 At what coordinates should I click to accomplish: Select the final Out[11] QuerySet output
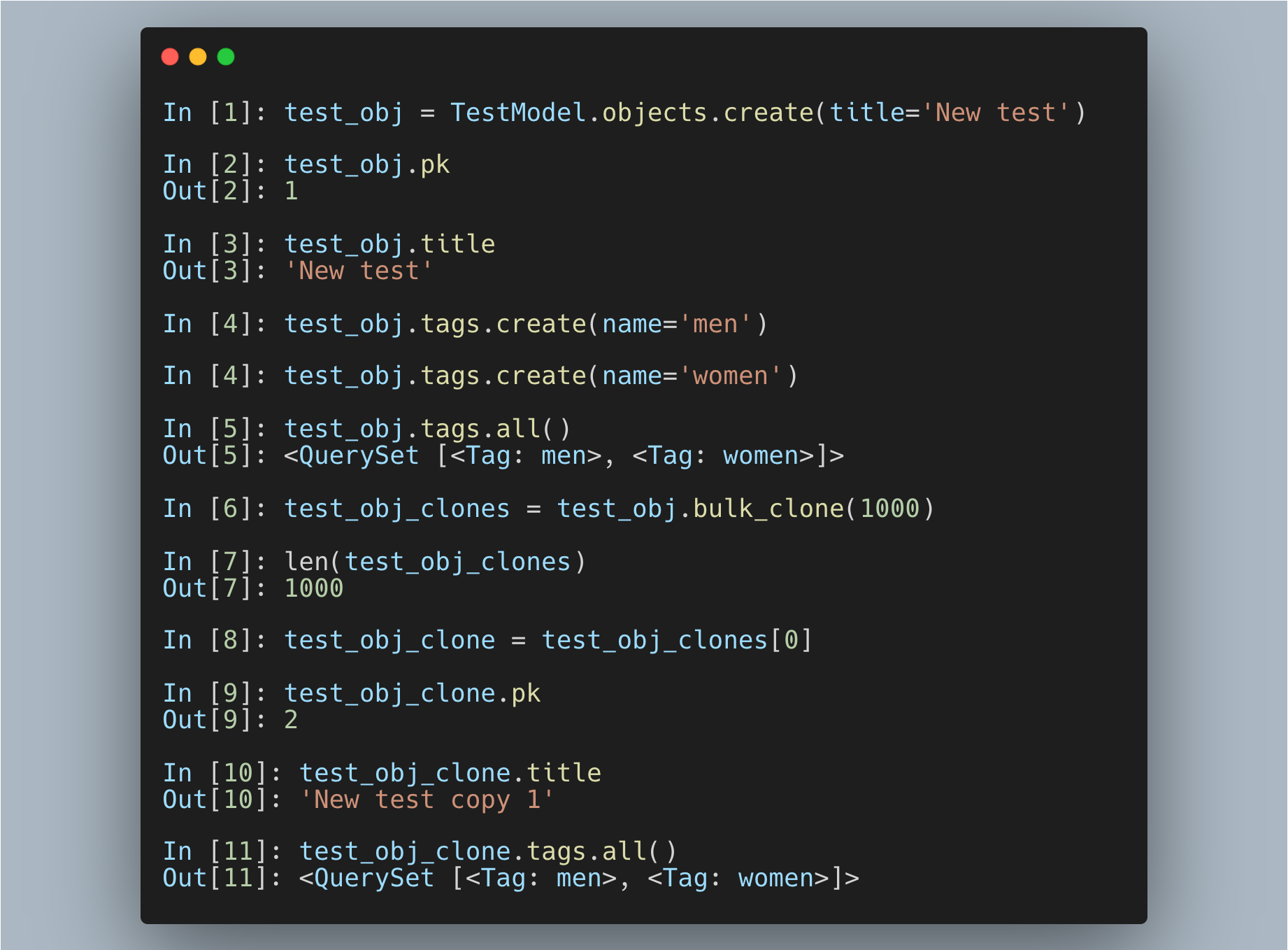coord(579,878)
